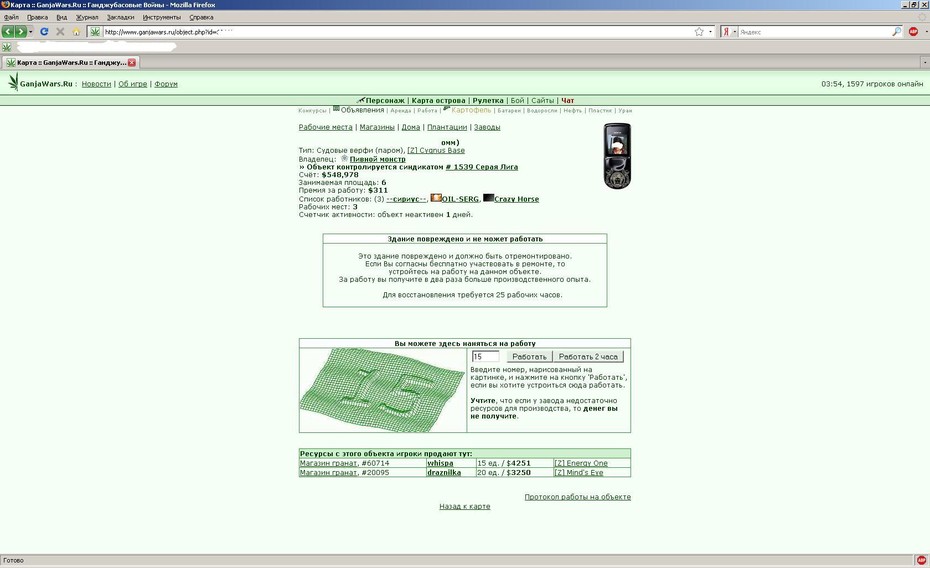Open Карта острова
The width and height of the screenshot is (930, 568).
point(438,101)
